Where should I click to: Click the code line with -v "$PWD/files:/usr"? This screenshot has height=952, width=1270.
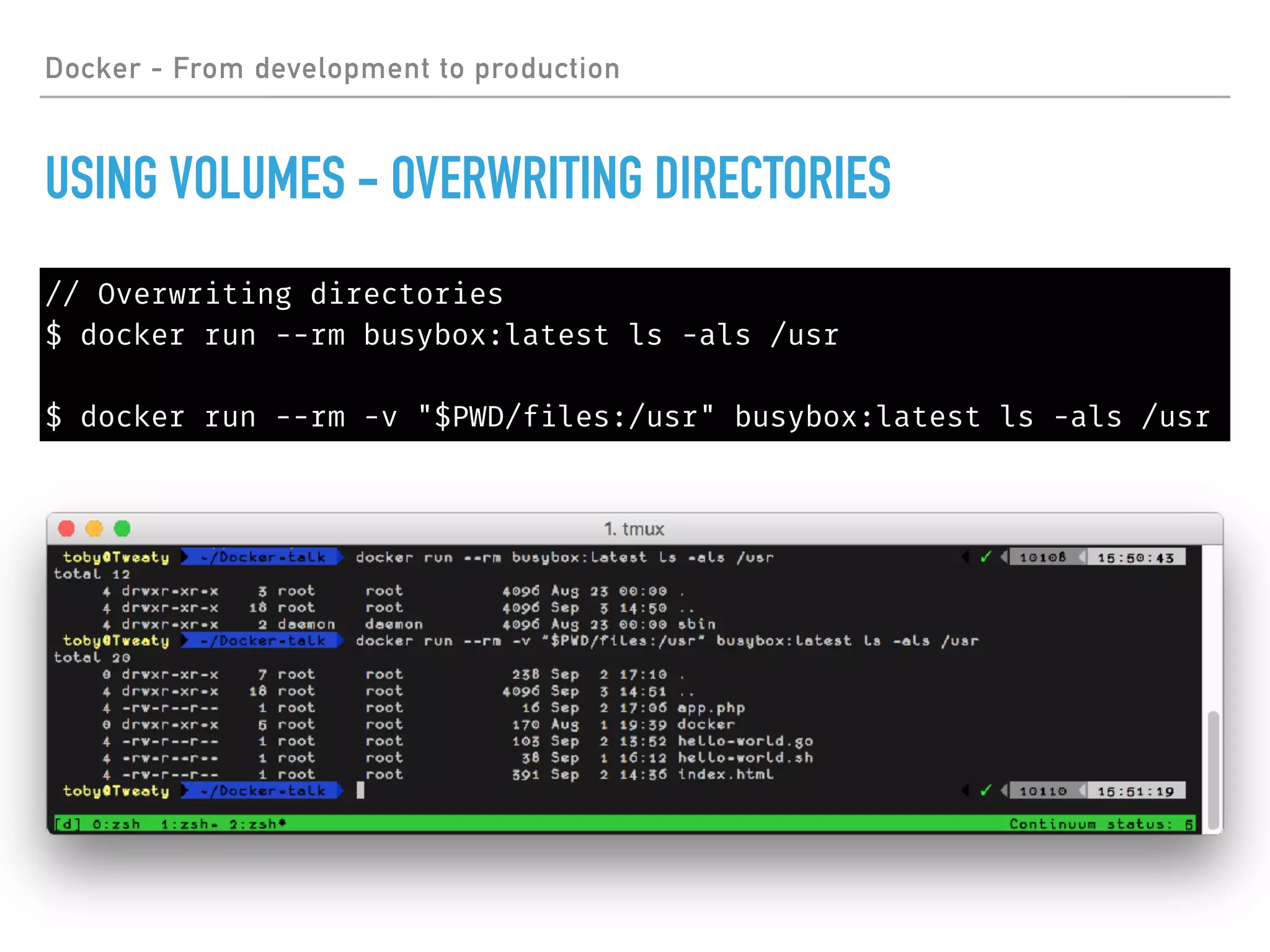point(628,416)
